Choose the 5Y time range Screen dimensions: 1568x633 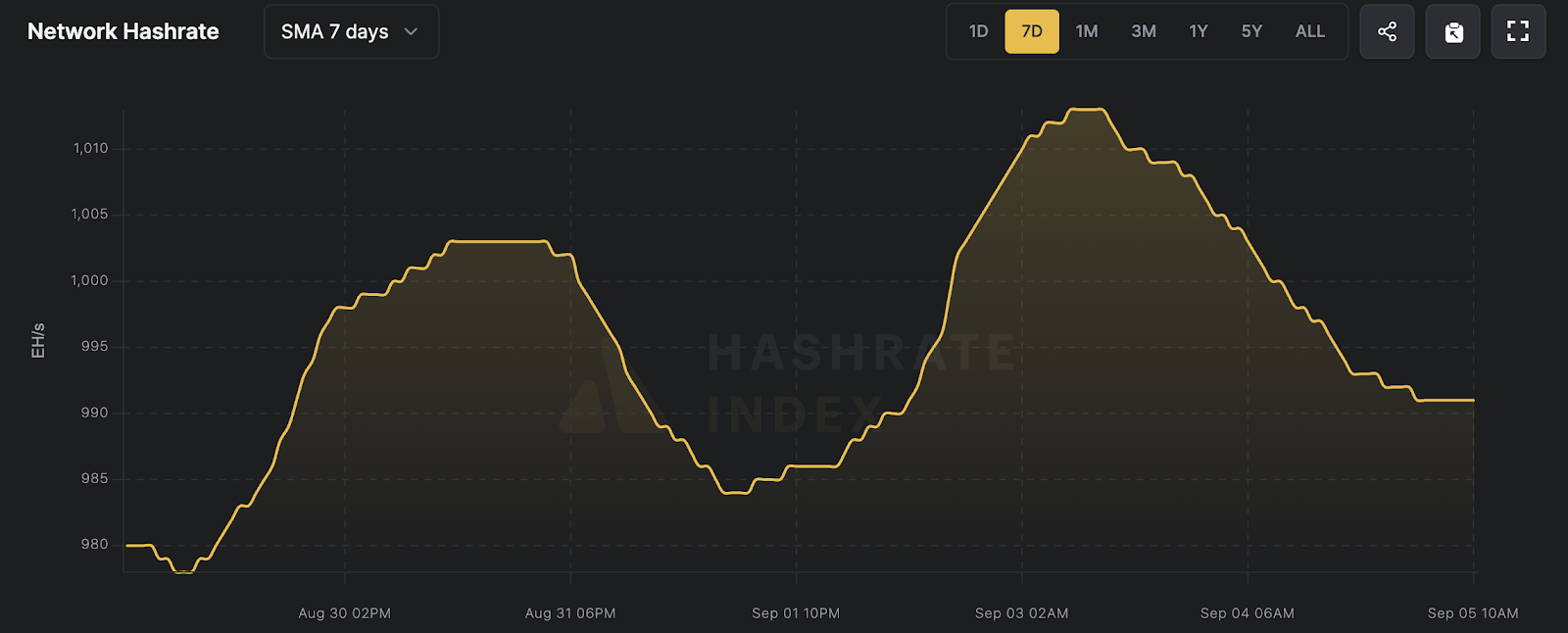coord(1251,31)
